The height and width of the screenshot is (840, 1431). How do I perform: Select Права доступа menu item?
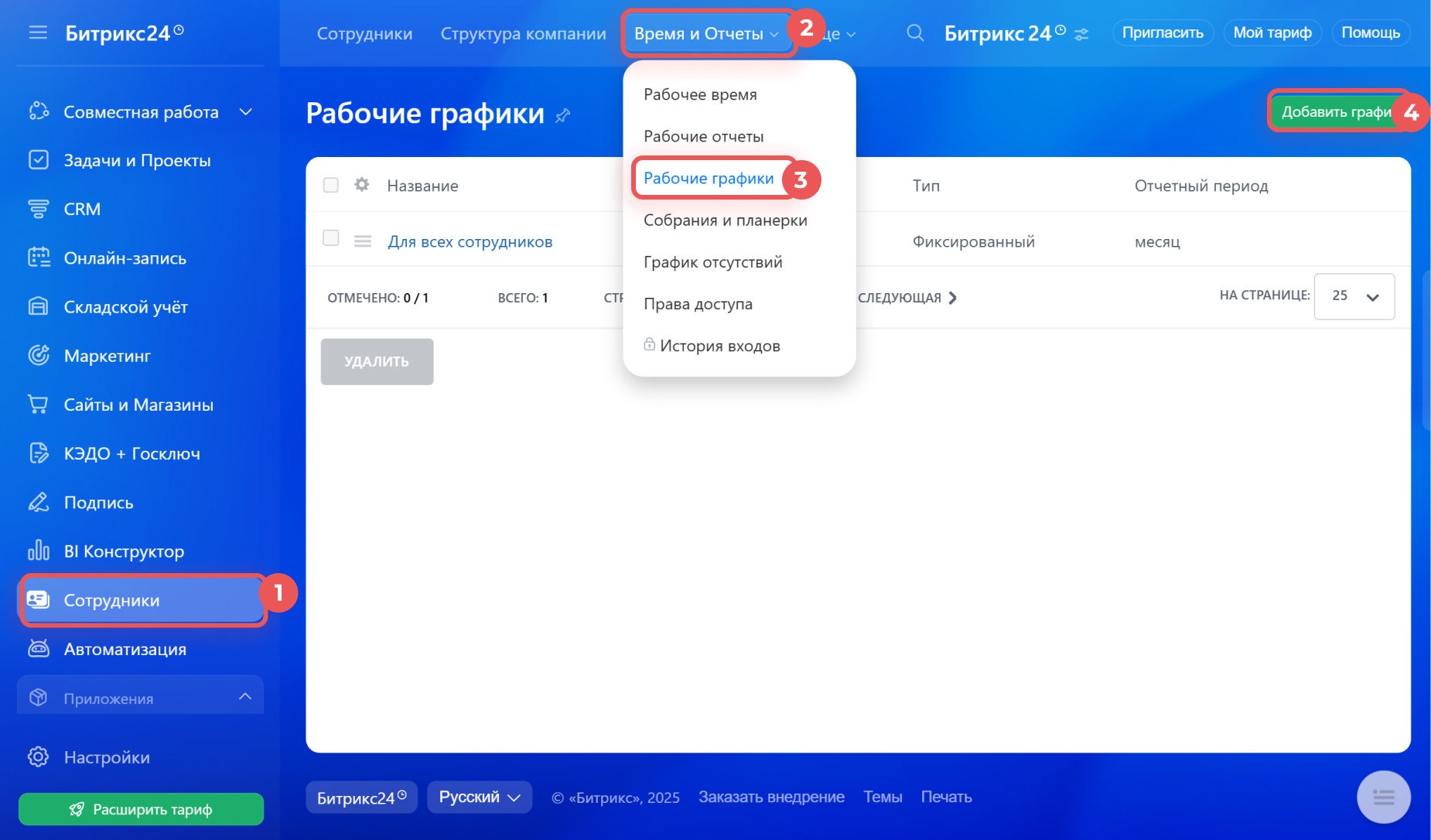tap(698, 304)
